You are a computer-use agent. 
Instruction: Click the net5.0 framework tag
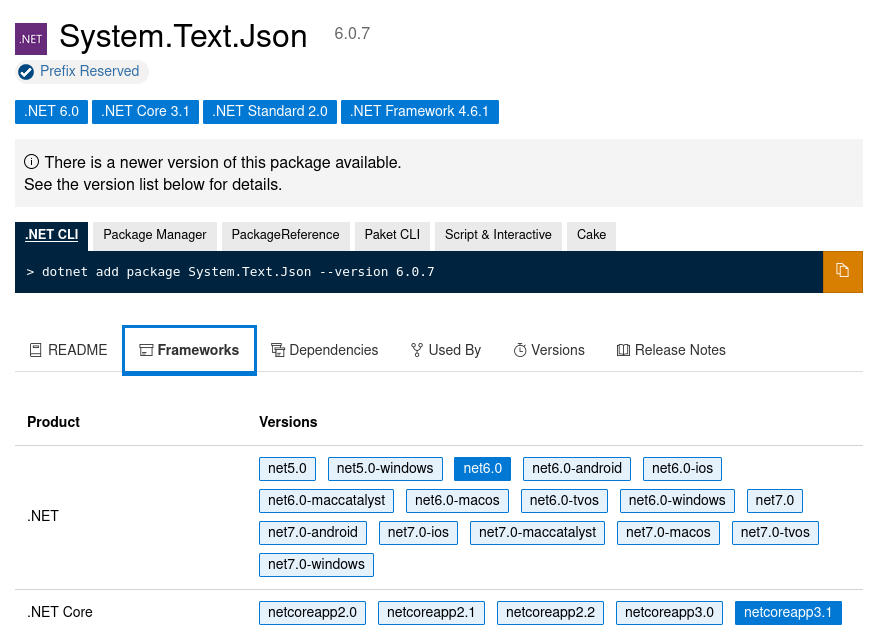click(x=287, y=469)
